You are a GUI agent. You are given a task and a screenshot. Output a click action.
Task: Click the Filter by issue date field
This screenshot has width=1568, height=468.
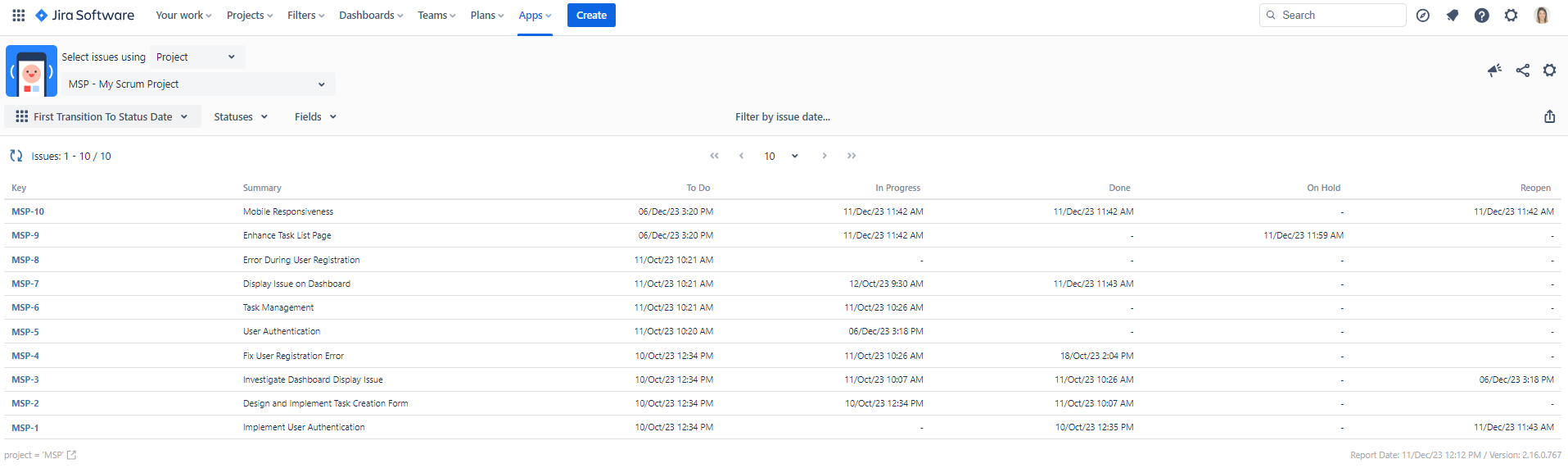click(x=782, y=116)
